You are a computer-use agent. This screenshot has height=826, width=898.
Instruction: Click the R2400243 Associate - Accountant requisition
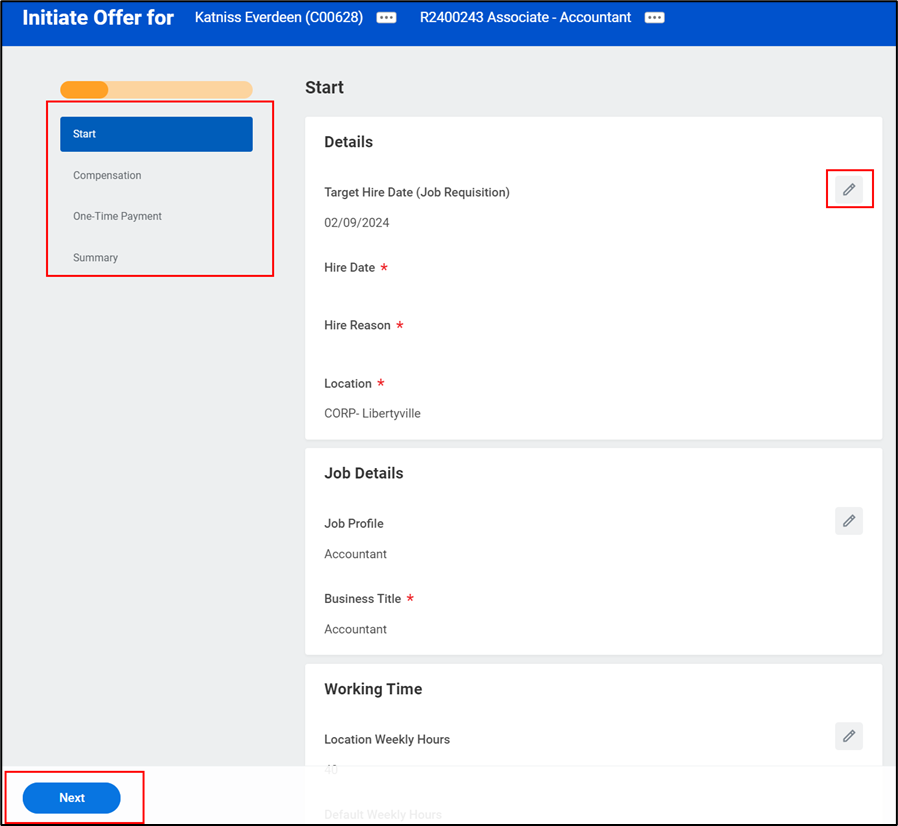[525, 18]
